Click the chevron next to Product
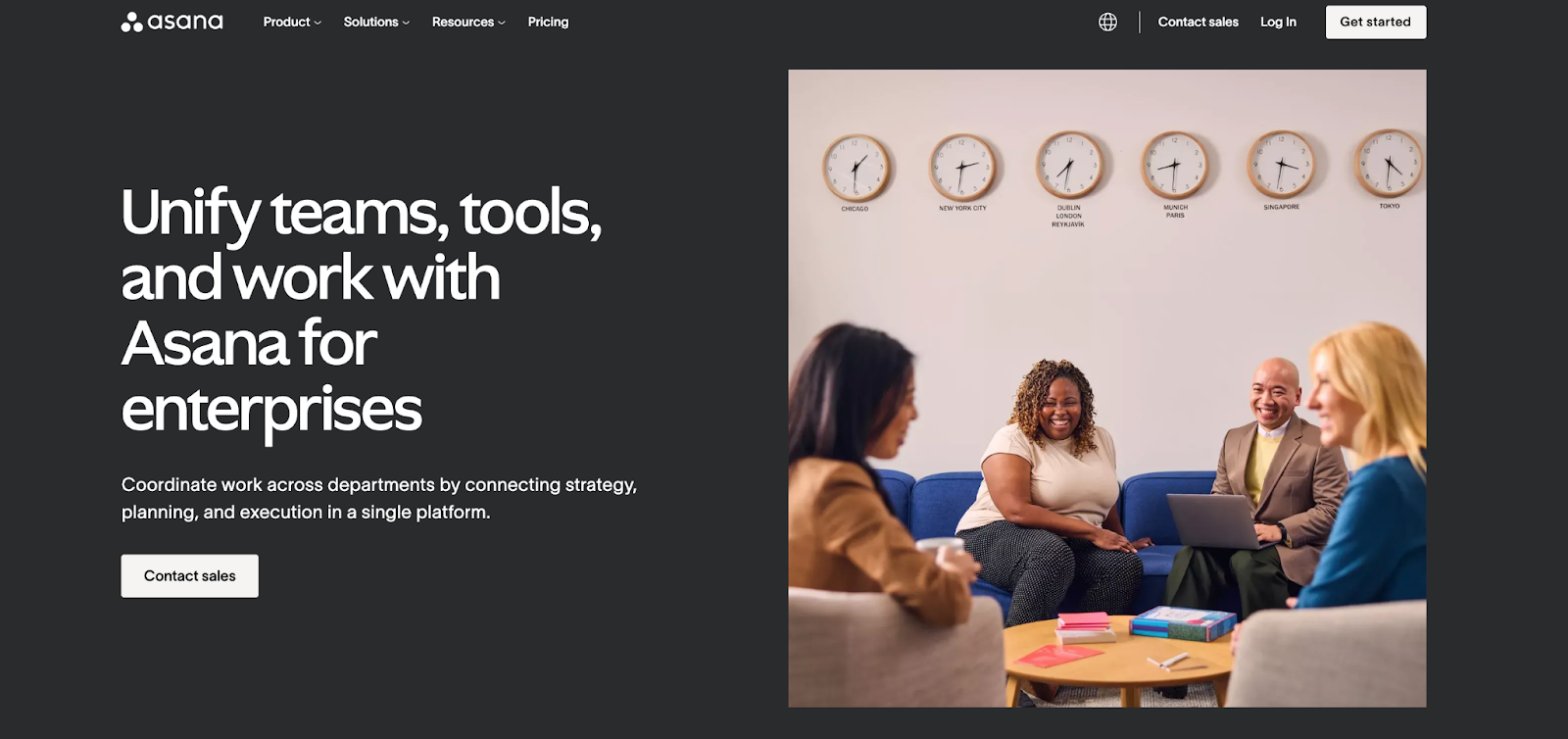1568x739 pixels. tap(318, 23)
